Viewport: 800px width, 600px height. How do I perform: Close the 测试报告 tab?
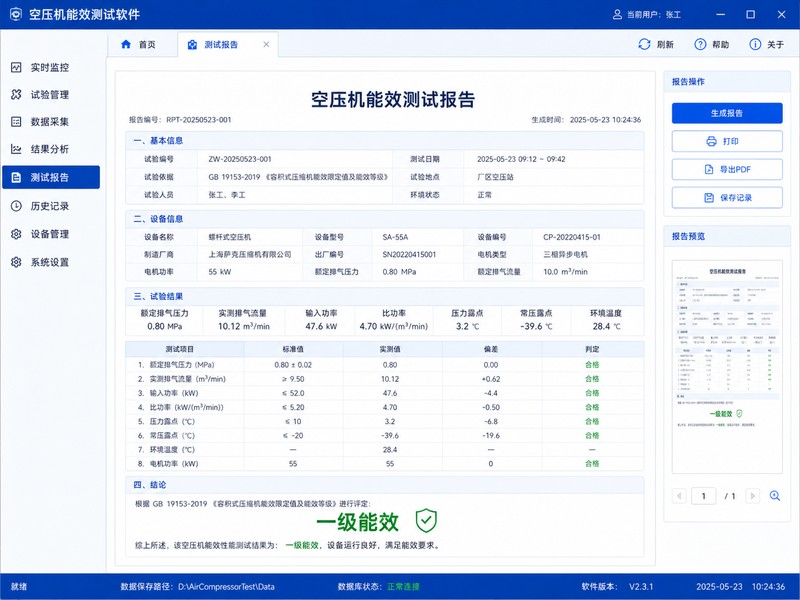(266, 44)
